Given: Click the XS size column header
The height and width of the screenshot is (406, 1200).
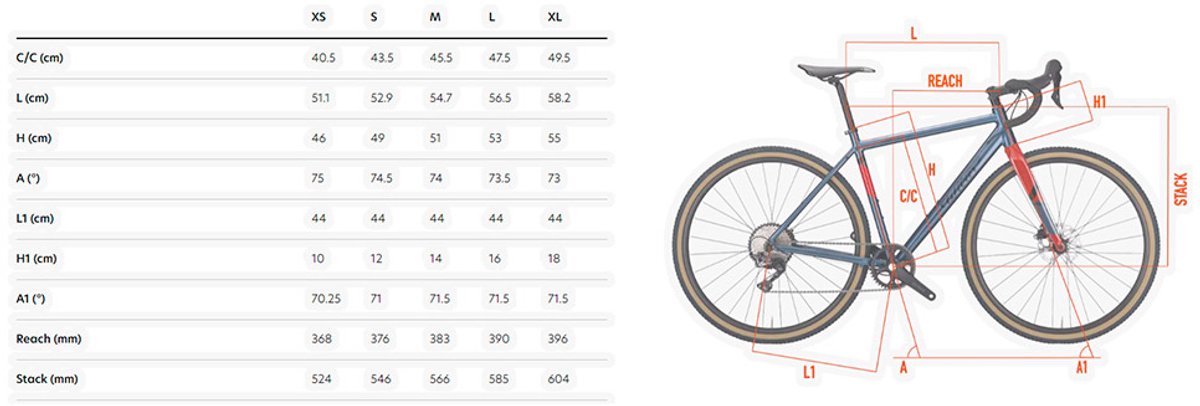Looking at the screenshot, I should point(318,17).
